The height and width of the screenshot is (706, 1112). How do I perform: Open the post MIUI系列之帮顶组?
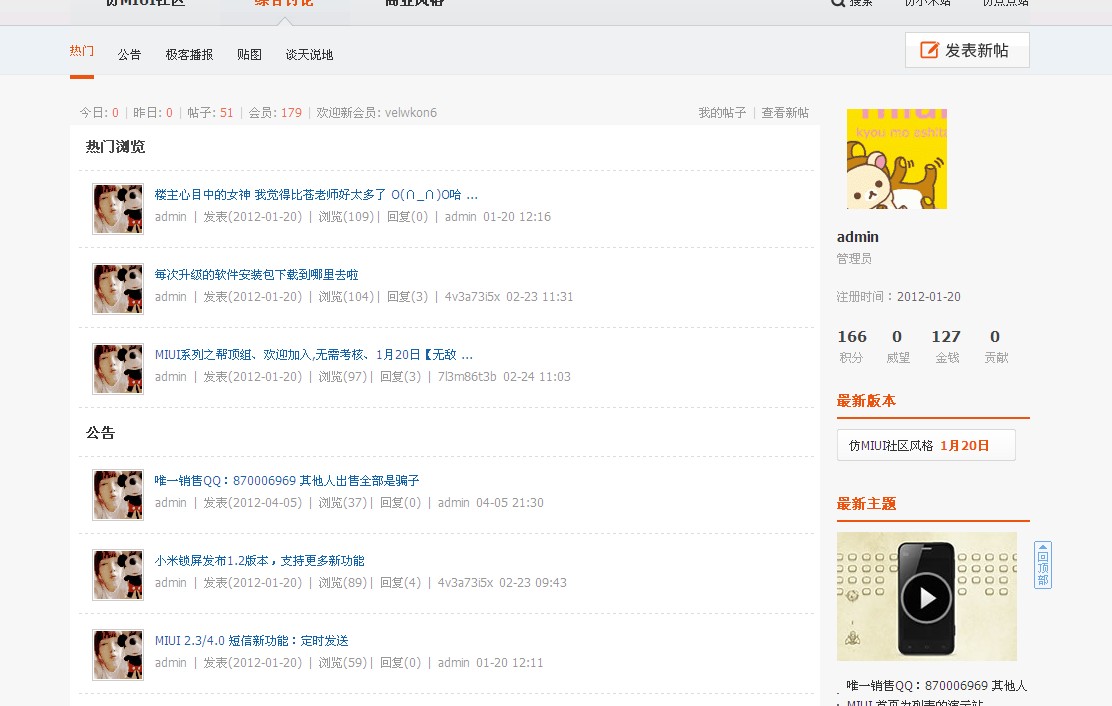(x=313, y=354)
